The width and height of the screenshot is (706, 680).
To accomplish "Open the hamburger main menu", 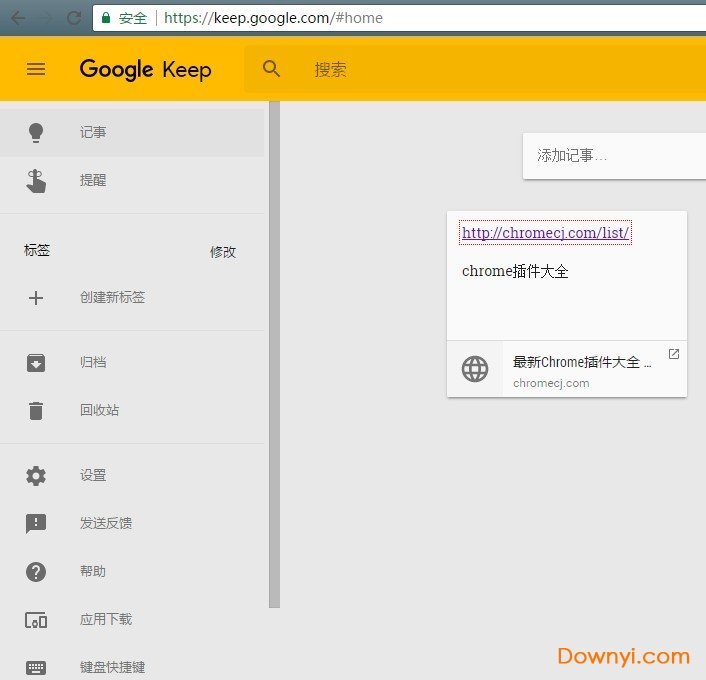I will point(36,69).
